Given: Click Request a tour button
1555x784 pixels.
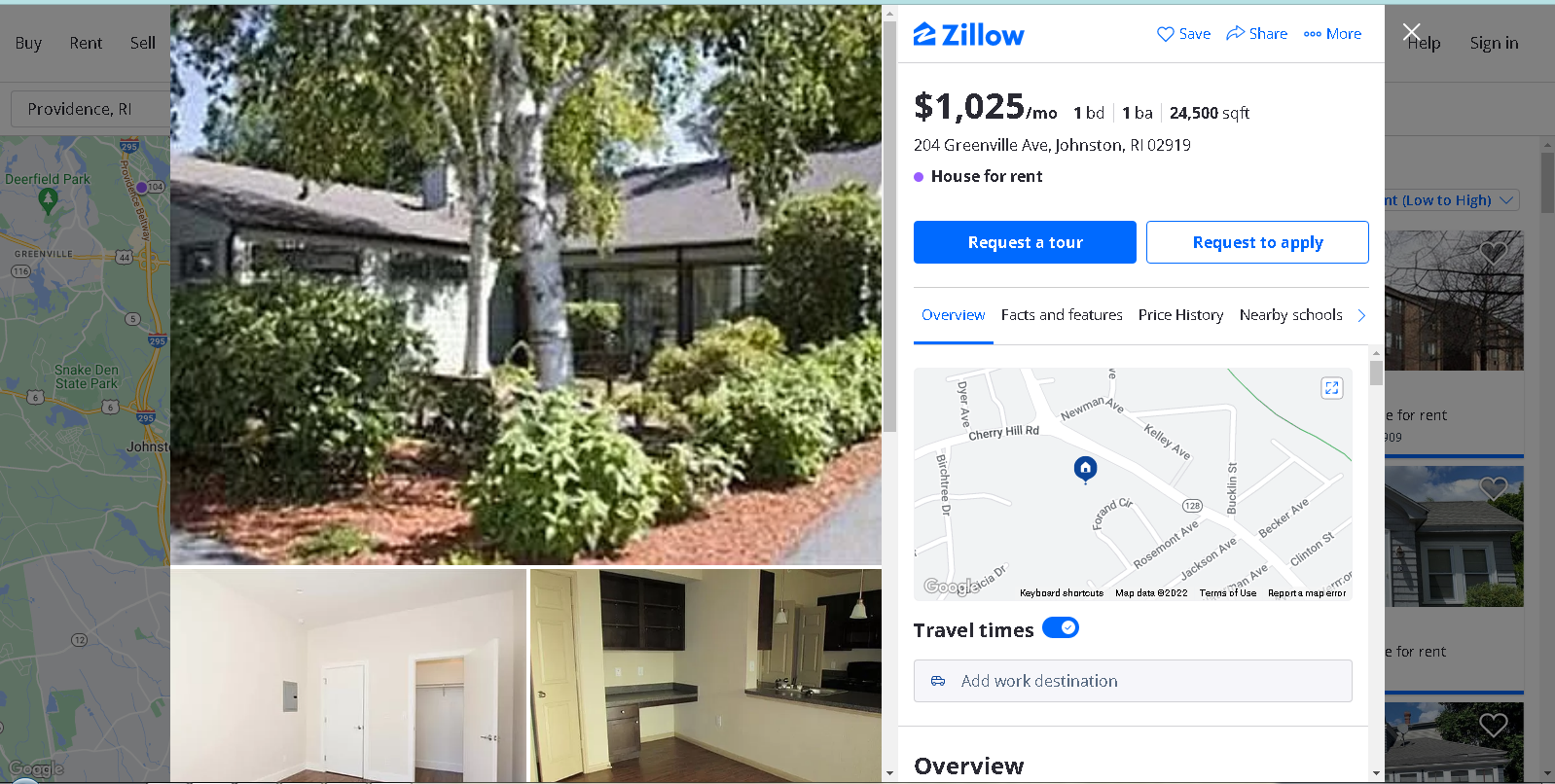Looking at the screenshot, I should coord(1025,242).
